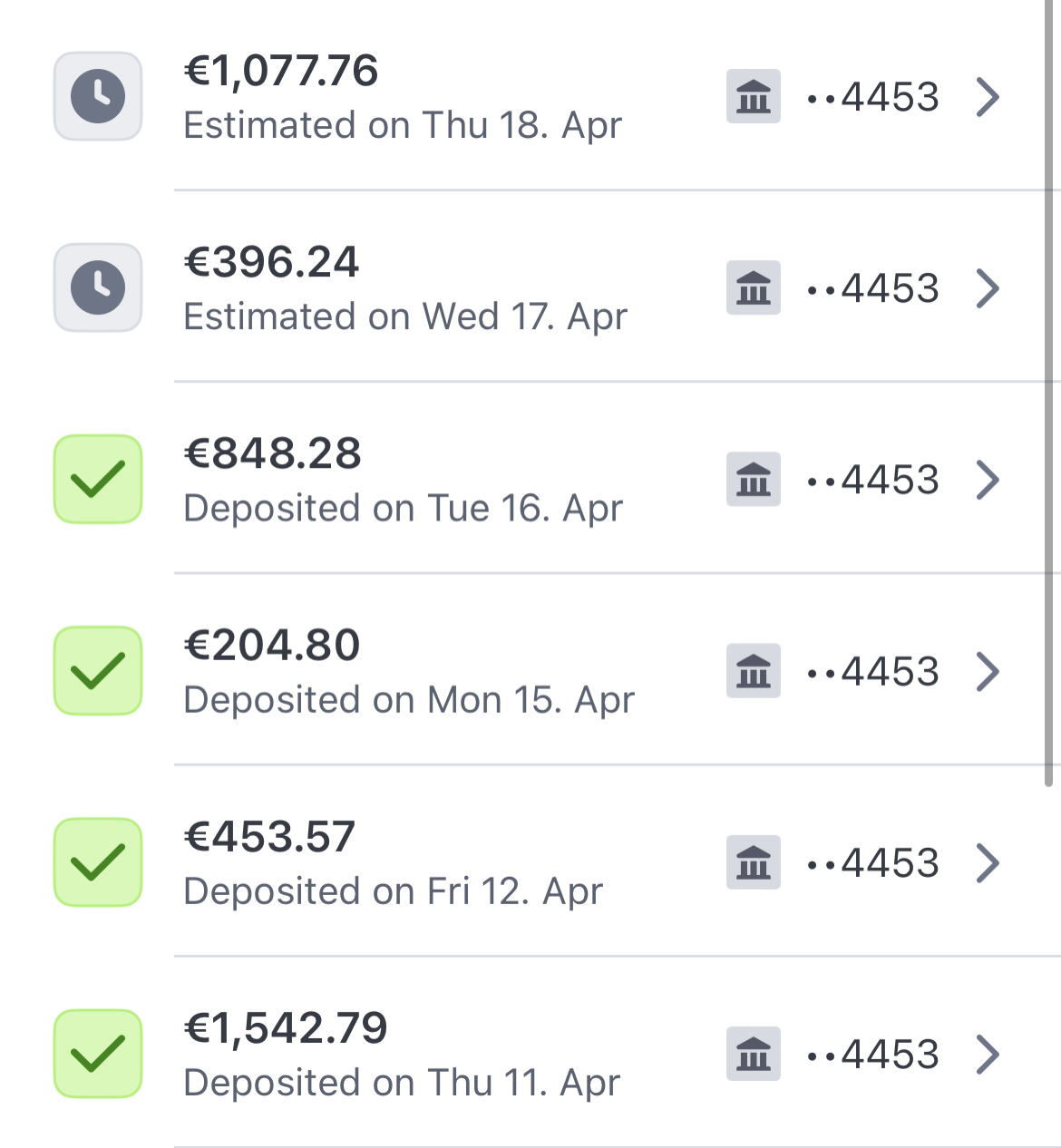1061x1148 pixels.
Task: Click the bank icon beside the €204.80 payout
Action: point(754,671)
